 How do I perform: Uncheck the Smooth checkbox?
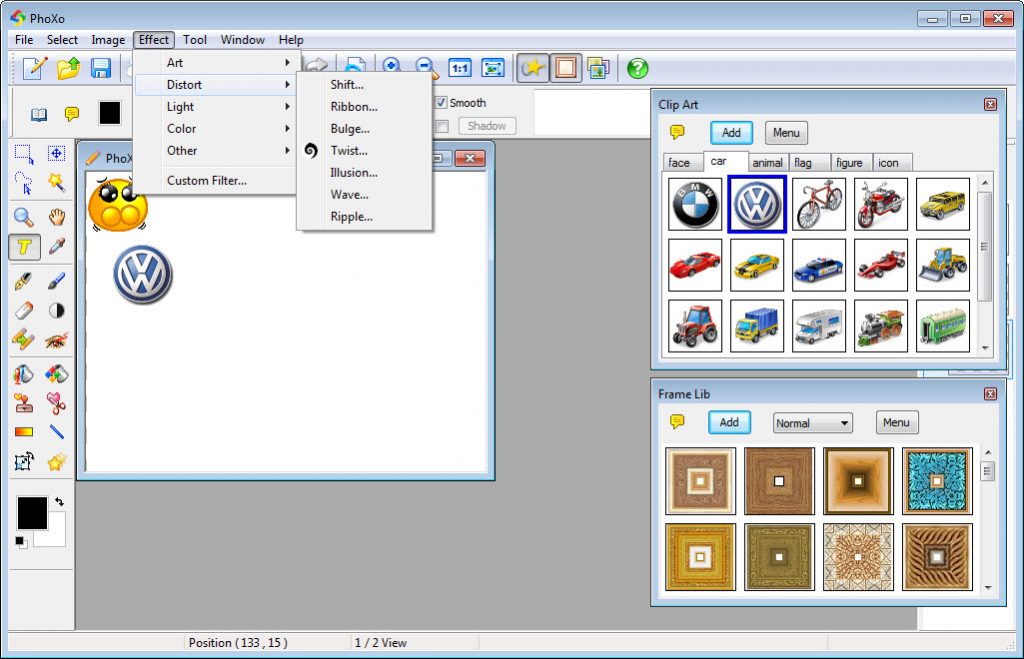click(441, 103)
